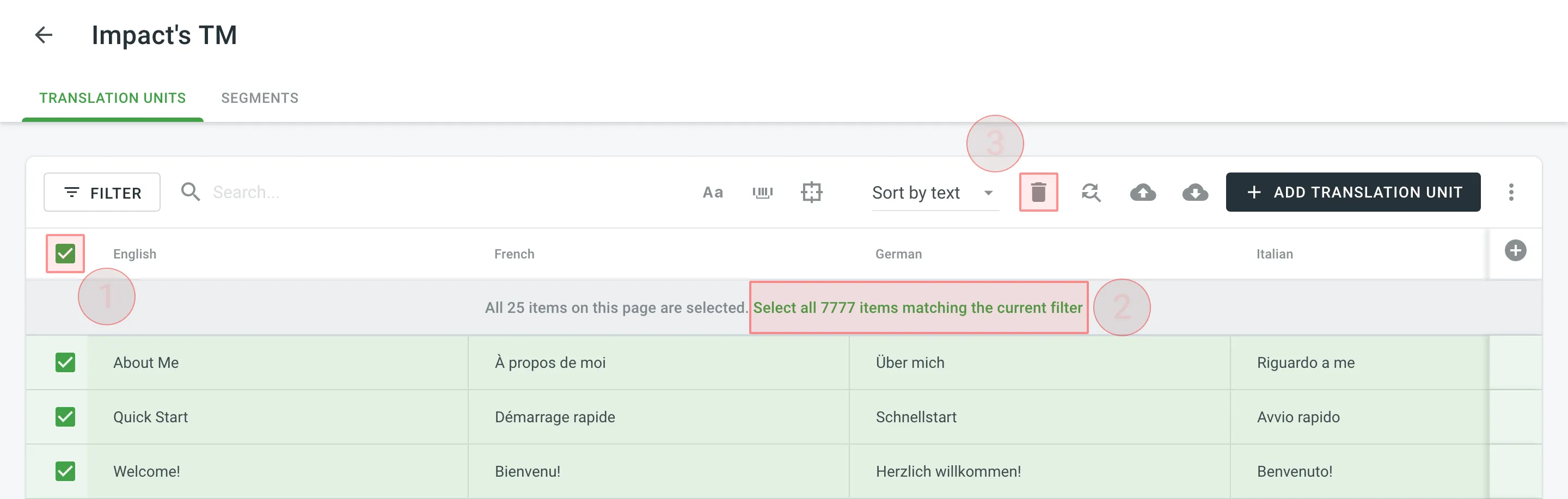Click the 'Impact's TM' page title
1568x499 pixels.
164,35
